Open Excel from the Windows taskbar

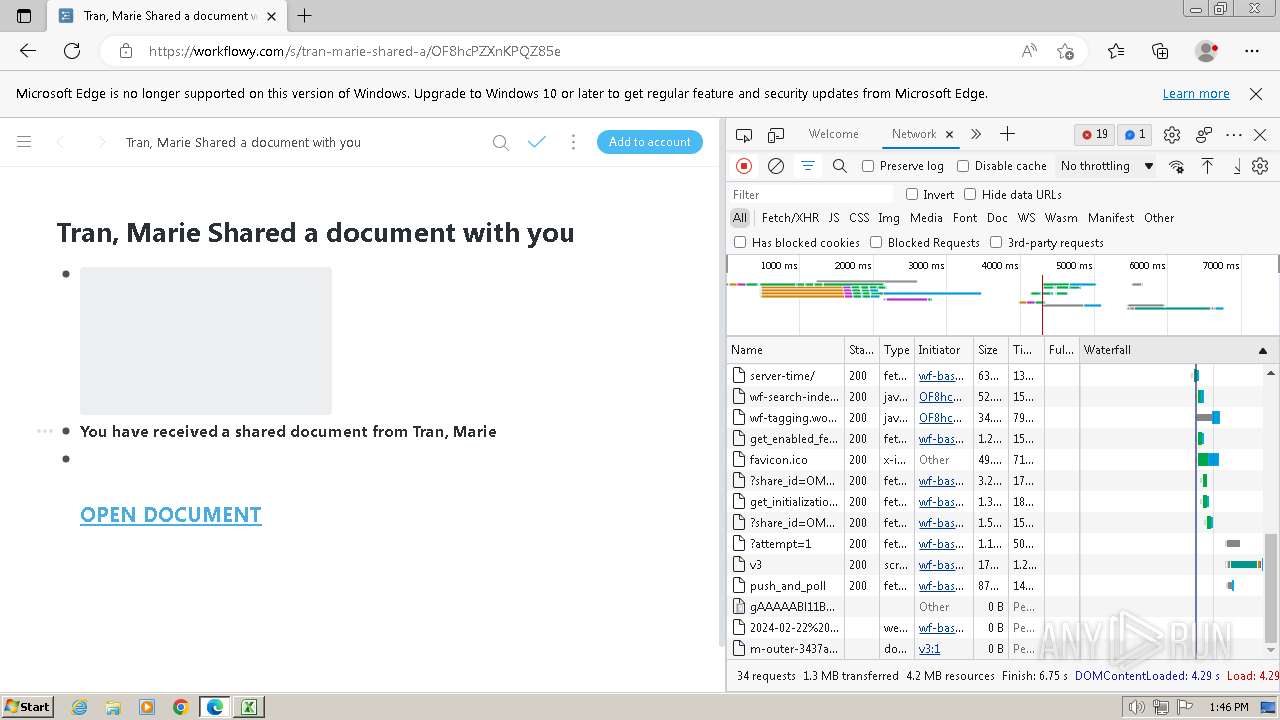tap(248, 707)
